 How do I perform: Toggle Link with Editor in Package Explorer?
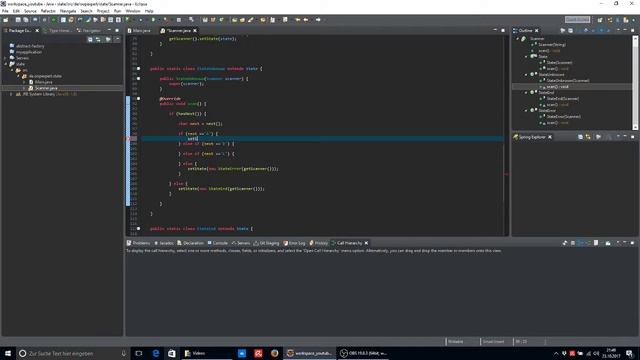98,39
